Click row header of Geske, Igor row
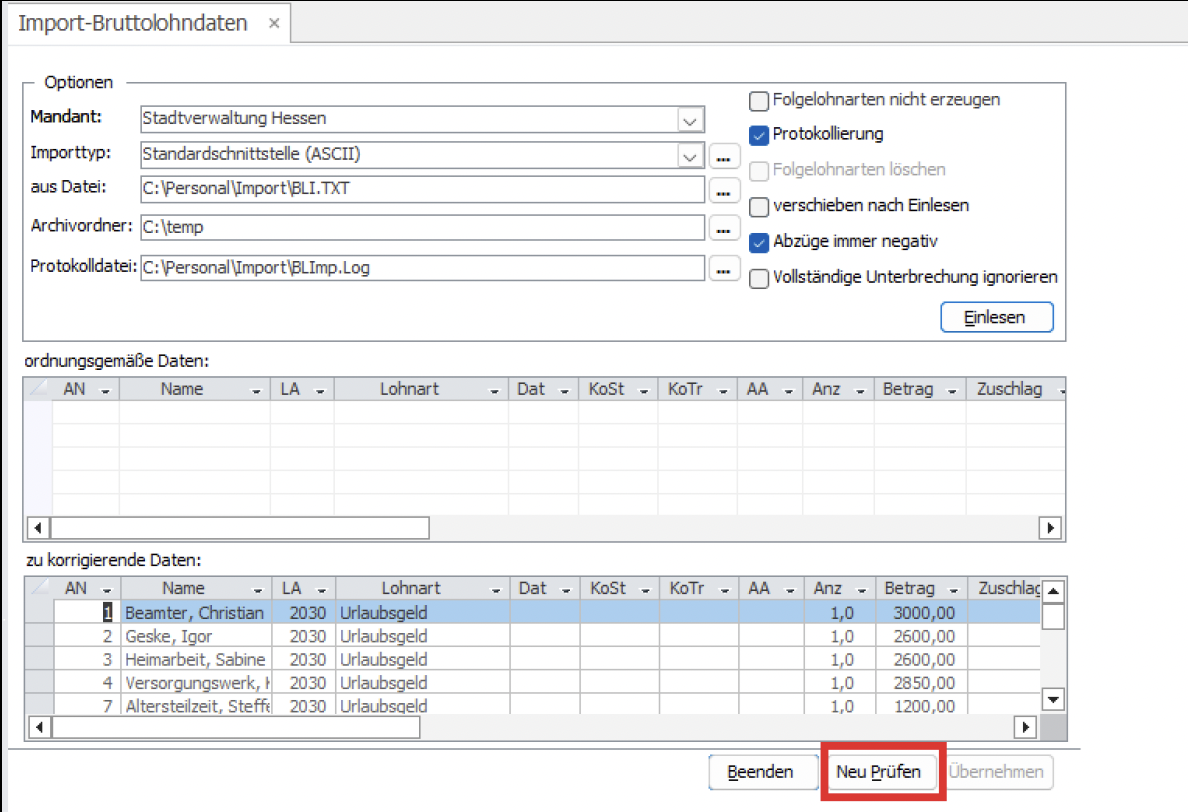The width and height of the screenshot is (1188, 812). pyautogui.click(x=39, y=636)
